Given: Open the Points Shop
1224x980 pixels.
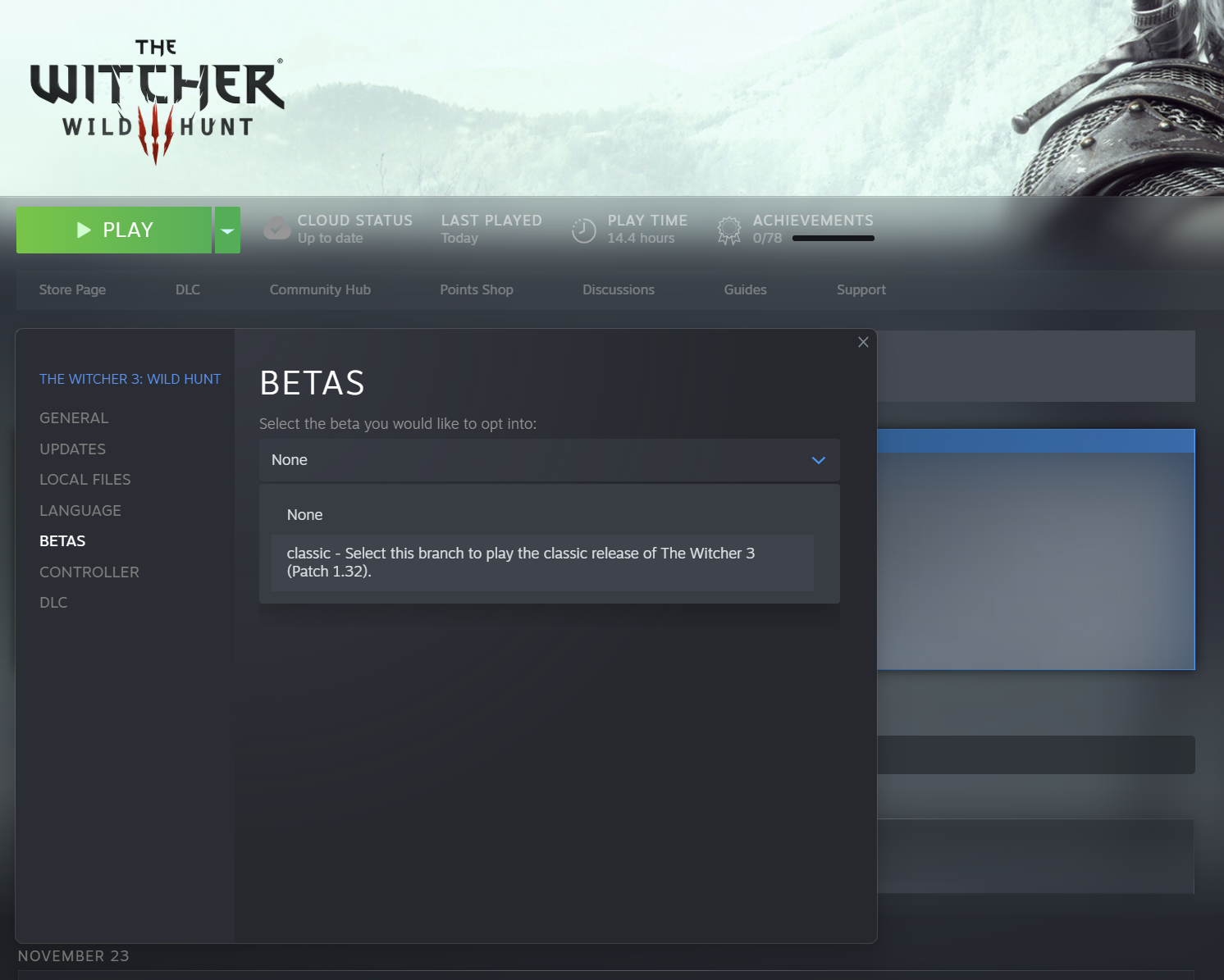Looking at the screenshot, I should 477,289.
